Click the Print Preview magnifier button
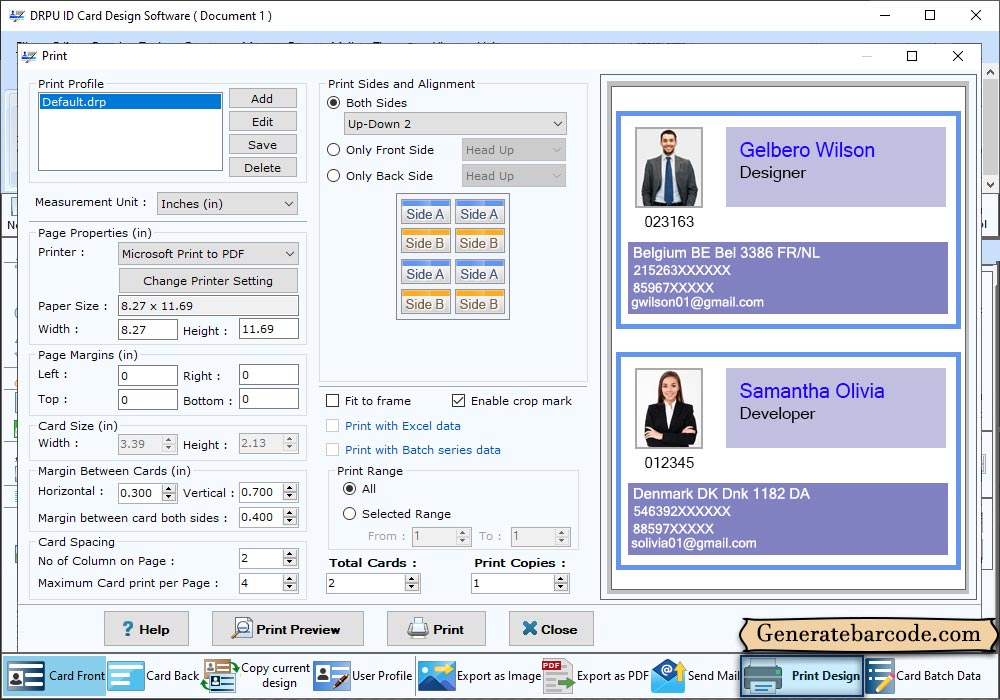The height and width of the screenshot is (700, 1000). 288,629
